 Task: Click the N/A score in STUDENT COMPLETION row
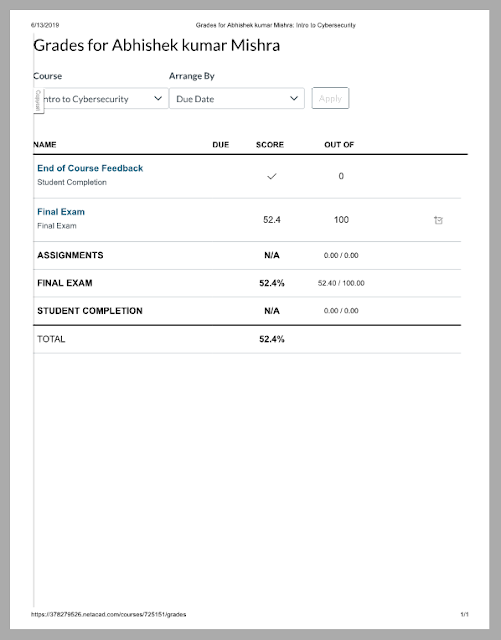pos(272,311)
